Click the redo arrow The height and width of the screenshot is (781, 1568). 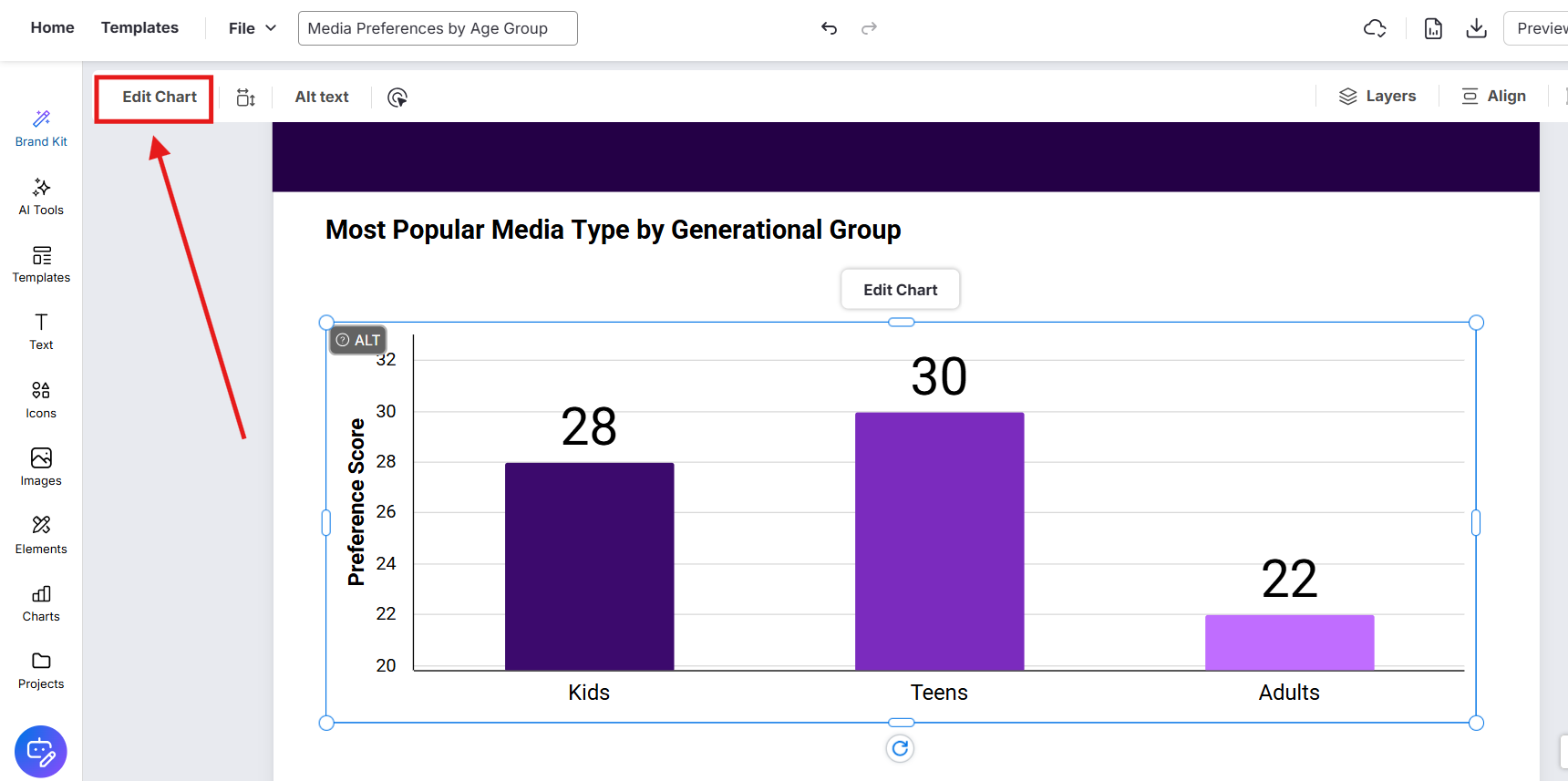coord(869,28)
